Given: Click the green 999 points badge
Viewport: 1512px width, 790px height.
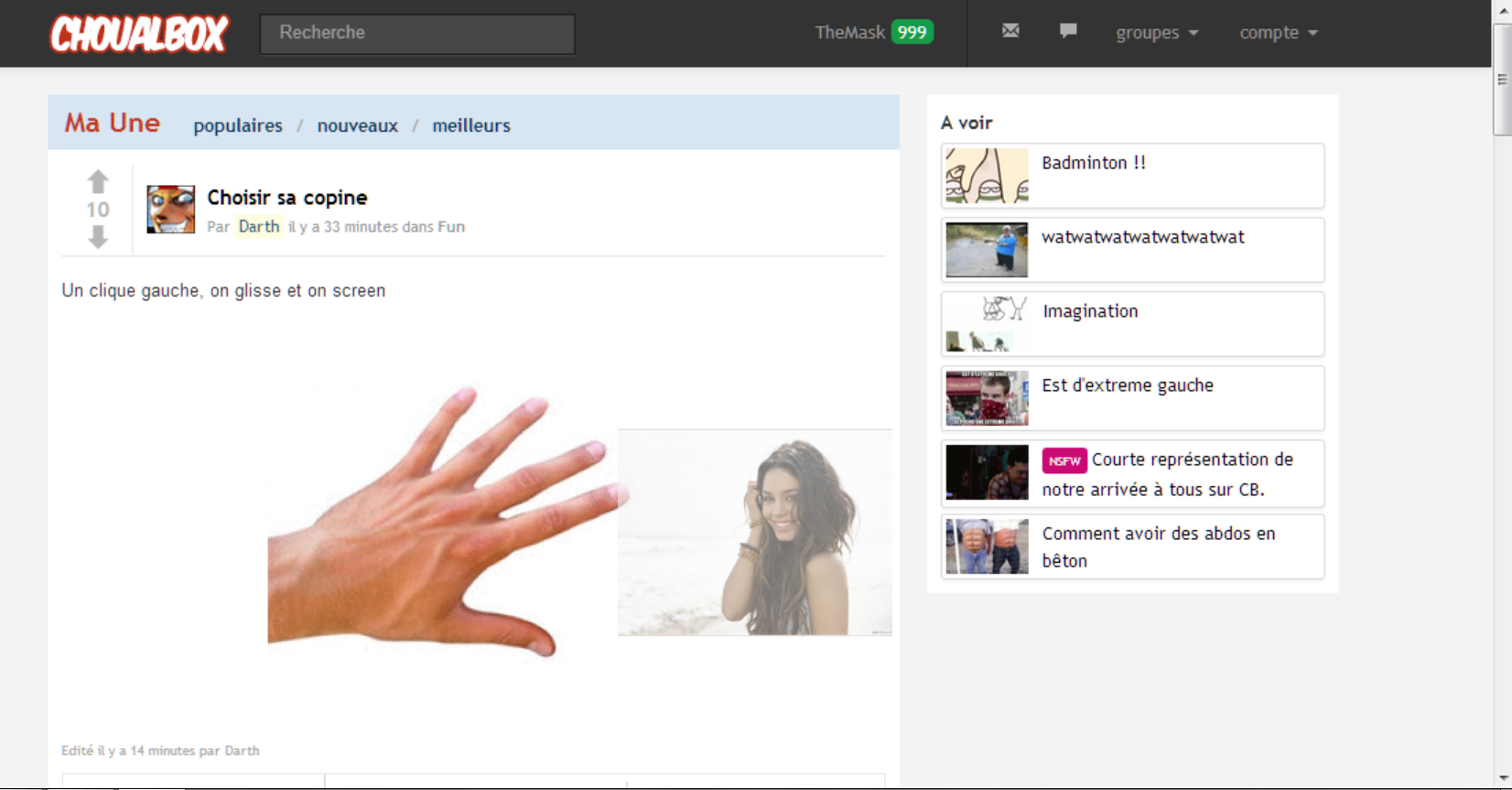Looking at the screenshot, I should [x=912, y=33].
